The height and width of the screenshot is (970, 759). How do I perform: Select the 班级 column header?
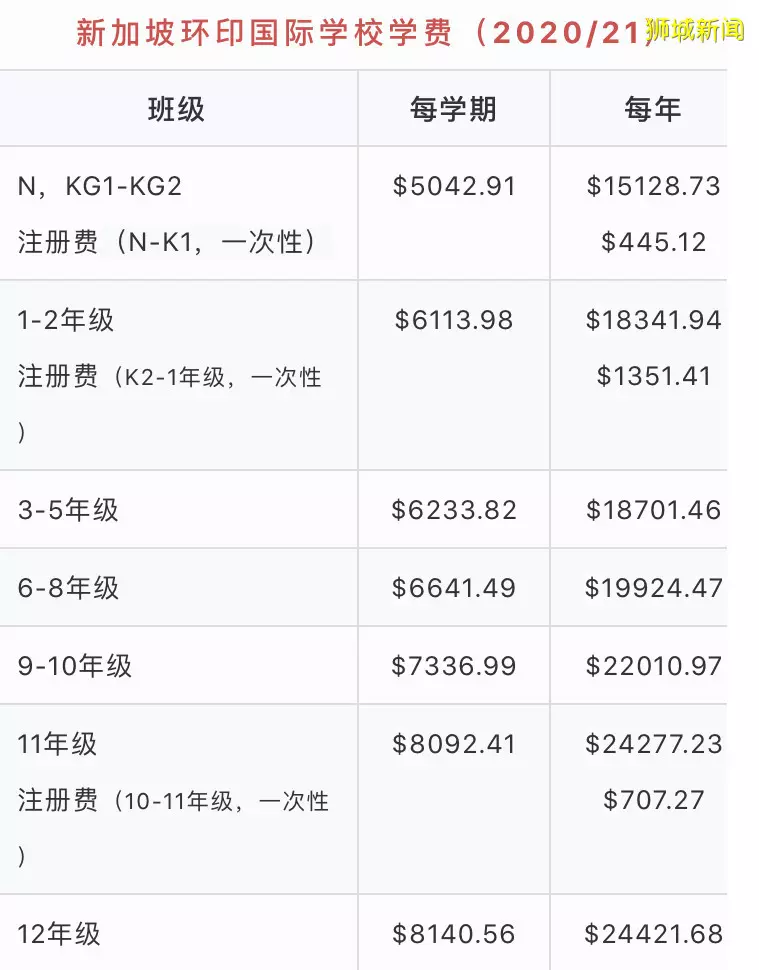pos(176,109)
